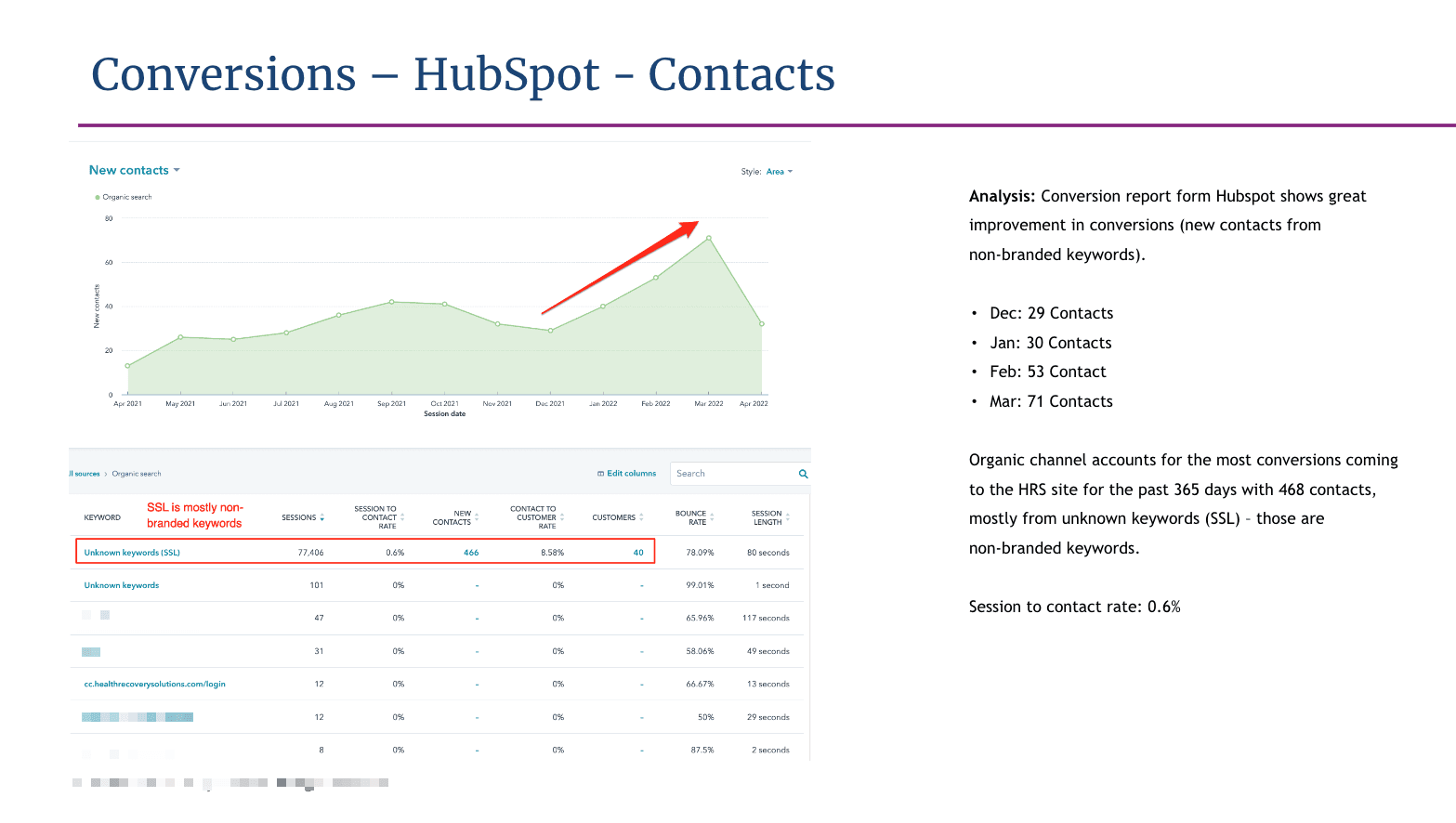Select the 8.58% customer rate cell
This screenshot has height=823, width=1456.
coord(553,553)
